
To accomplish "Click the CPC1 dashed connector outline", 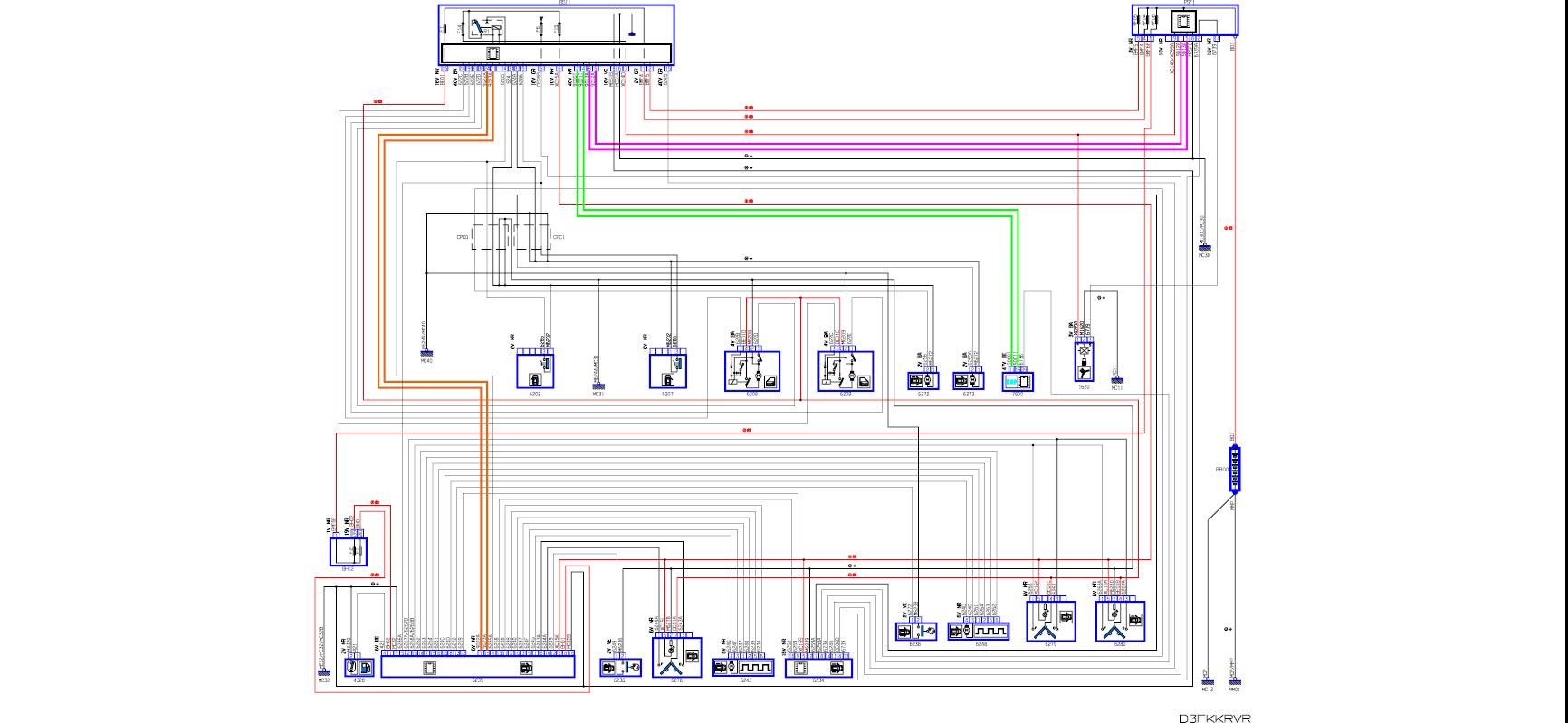I will (531, 237).
